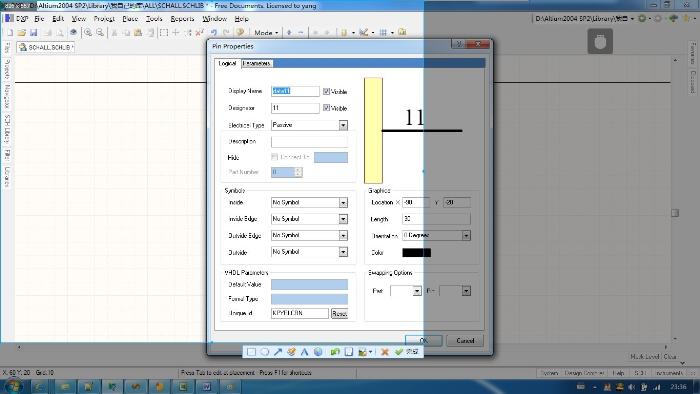700x394 pixels.
Task: Expand the Inside symbol dropdown
Action: (343, 203)
